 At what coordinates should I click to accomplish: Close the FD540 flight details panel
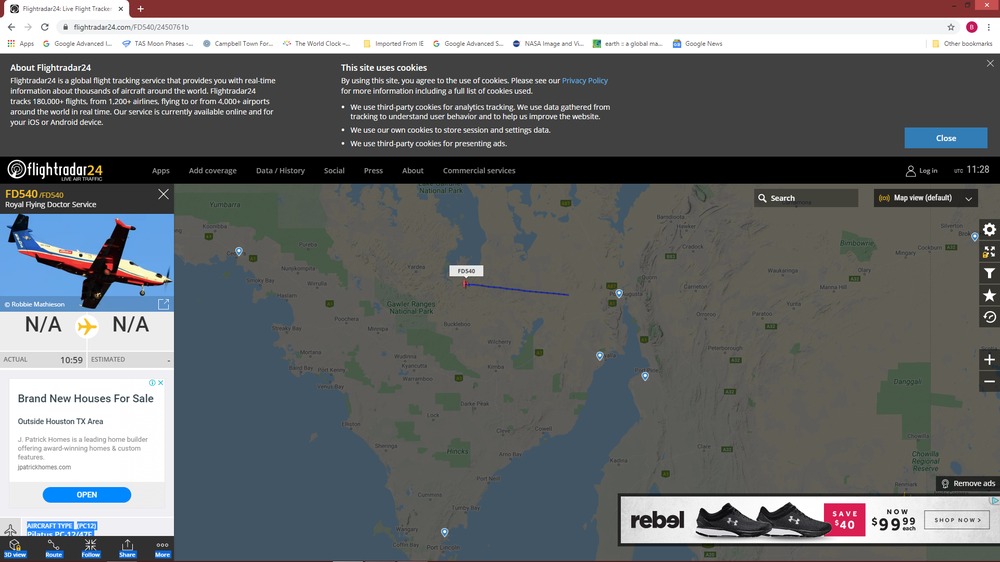[x=163, y=194]
